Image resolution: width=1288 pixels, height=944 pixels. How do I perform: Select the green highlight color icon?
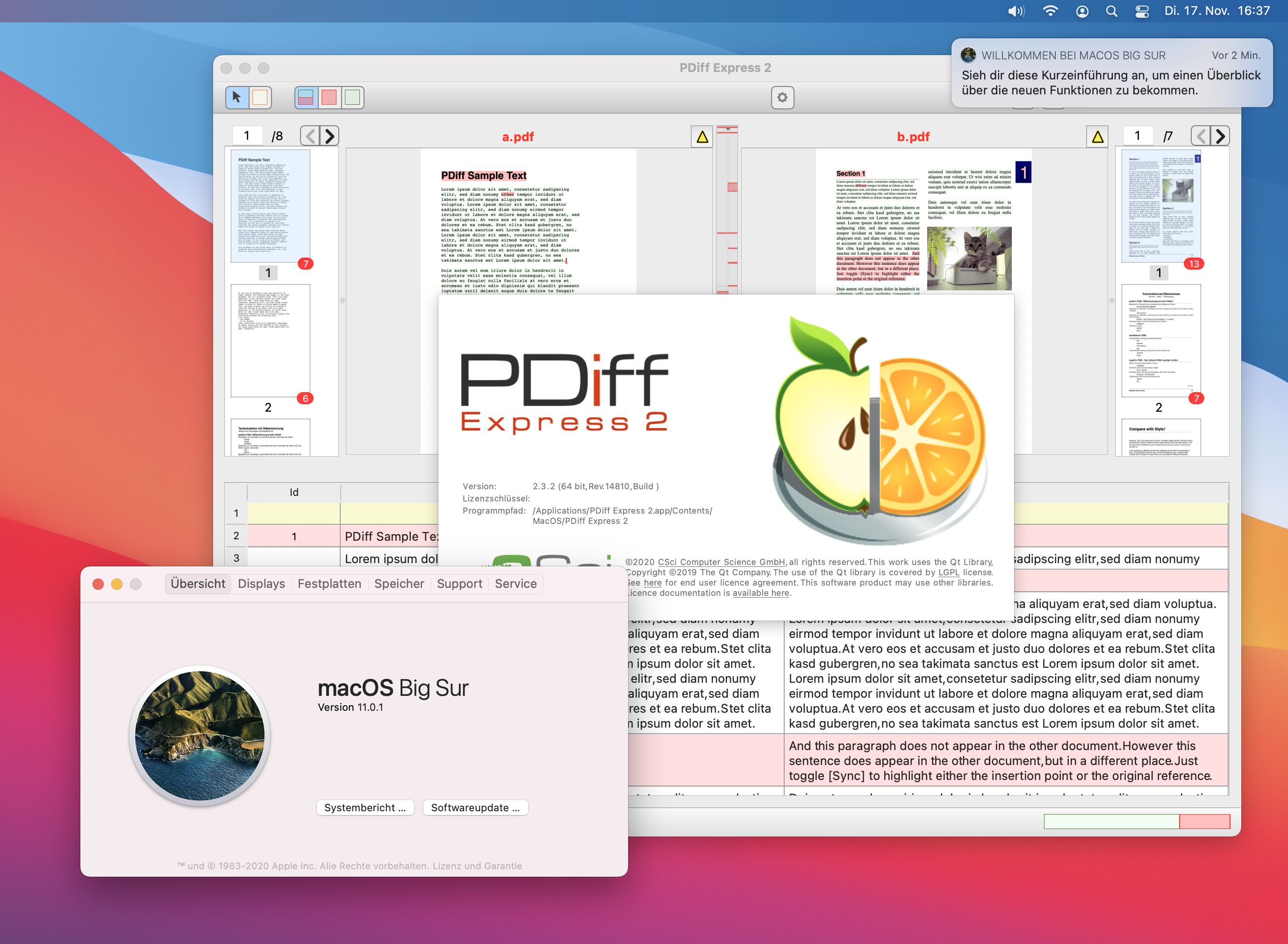[x=353, y=97]
